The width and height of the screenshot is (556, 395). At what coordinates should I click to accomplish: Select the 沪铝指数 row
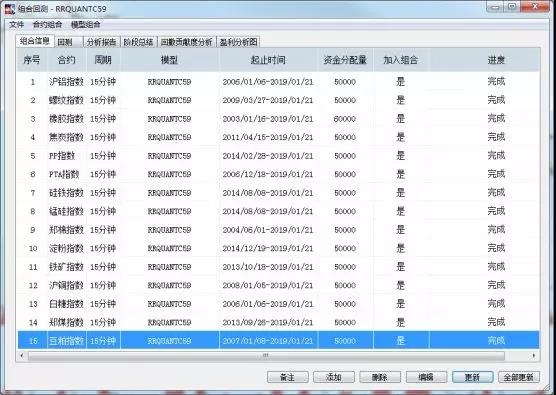point(278,82)
